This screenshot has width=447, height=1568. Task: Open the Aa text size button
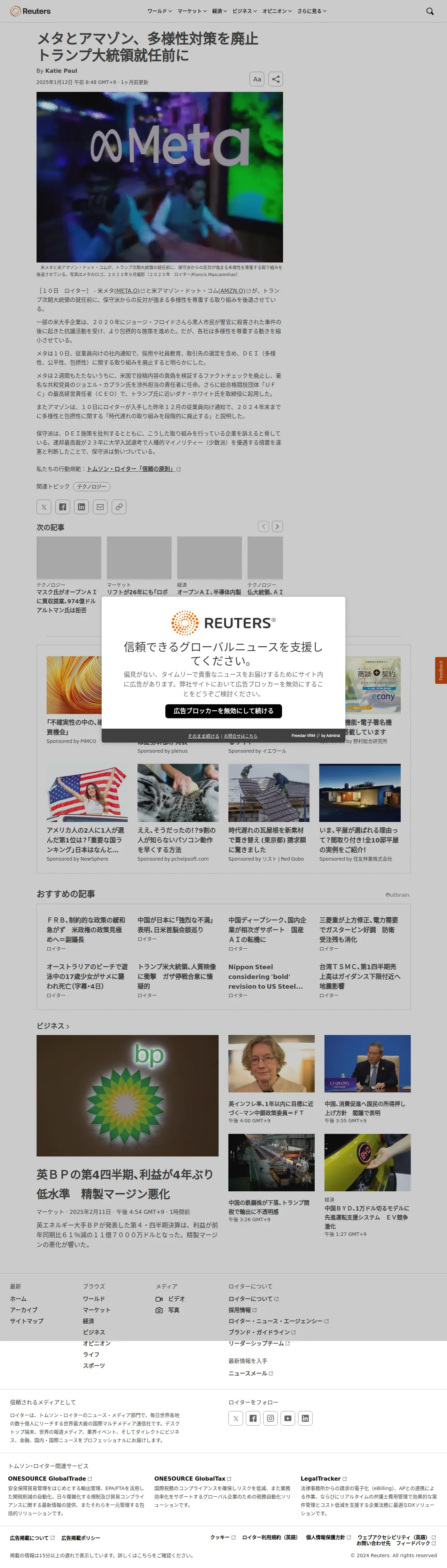257,79
